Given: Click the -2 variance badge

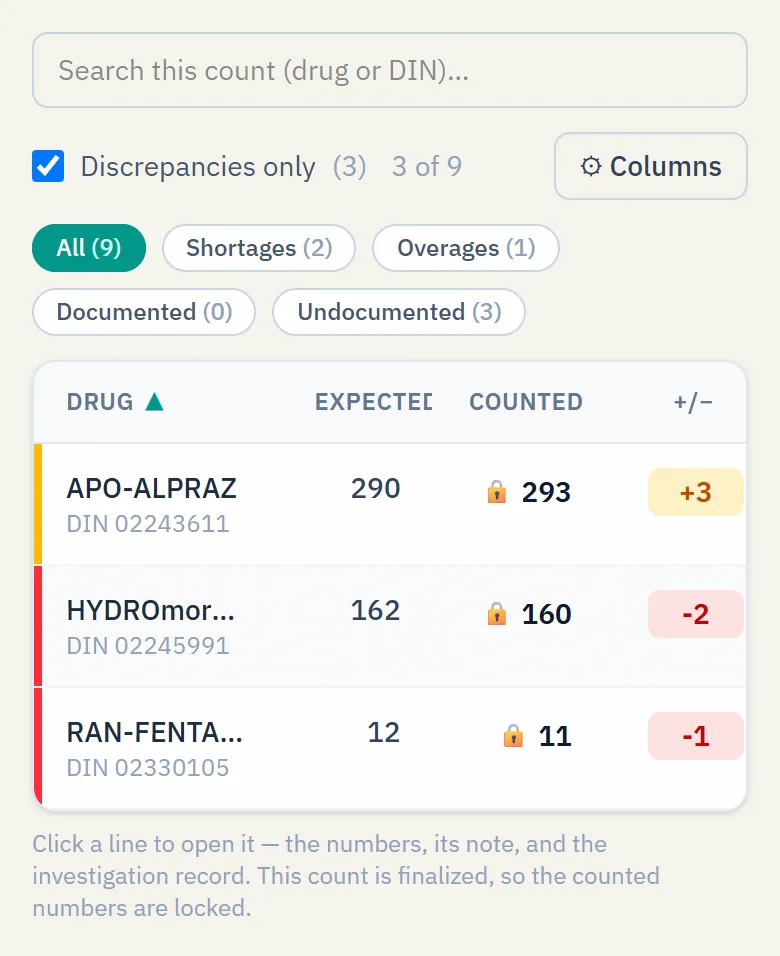Looking at the screenshot, I should (x=696, y=614).
